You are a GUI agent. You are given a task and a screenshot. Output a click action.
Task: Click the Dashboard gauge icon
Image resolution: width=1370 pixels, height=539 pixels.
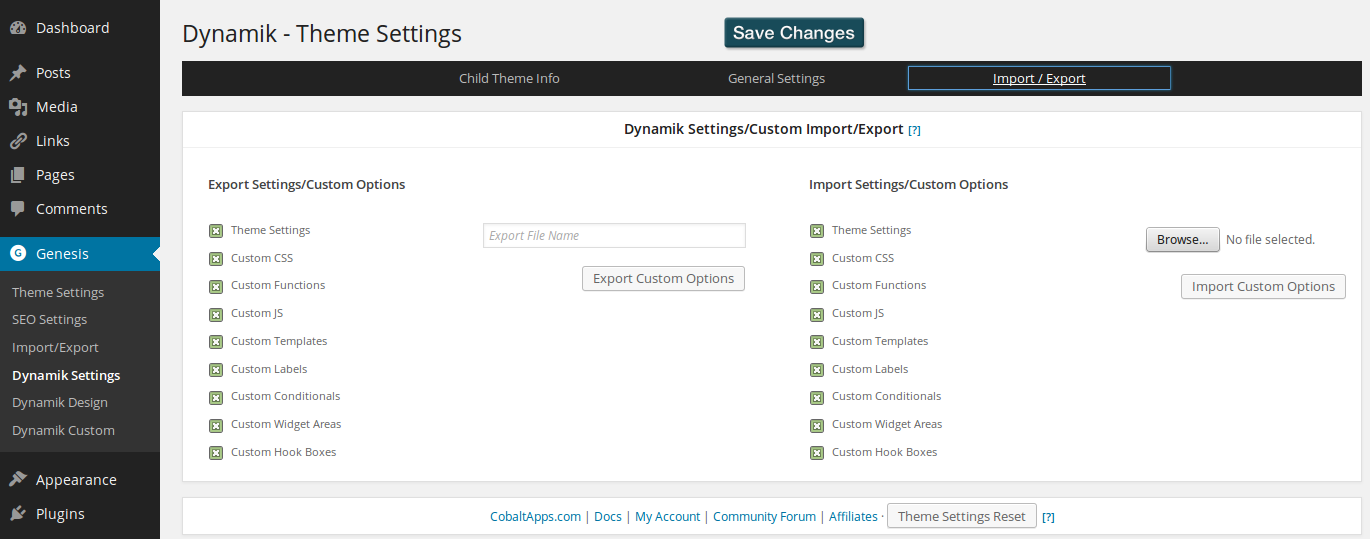pos(18,28)
